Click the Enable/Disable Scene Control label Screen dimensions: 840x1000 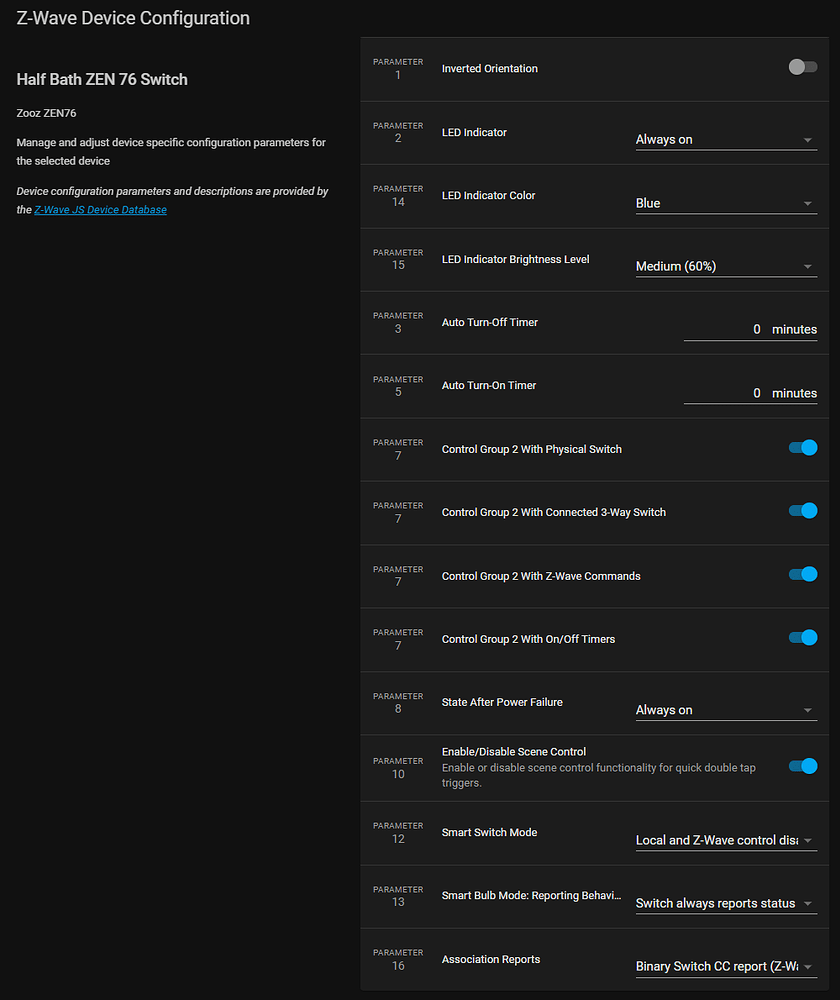(514, 752)
